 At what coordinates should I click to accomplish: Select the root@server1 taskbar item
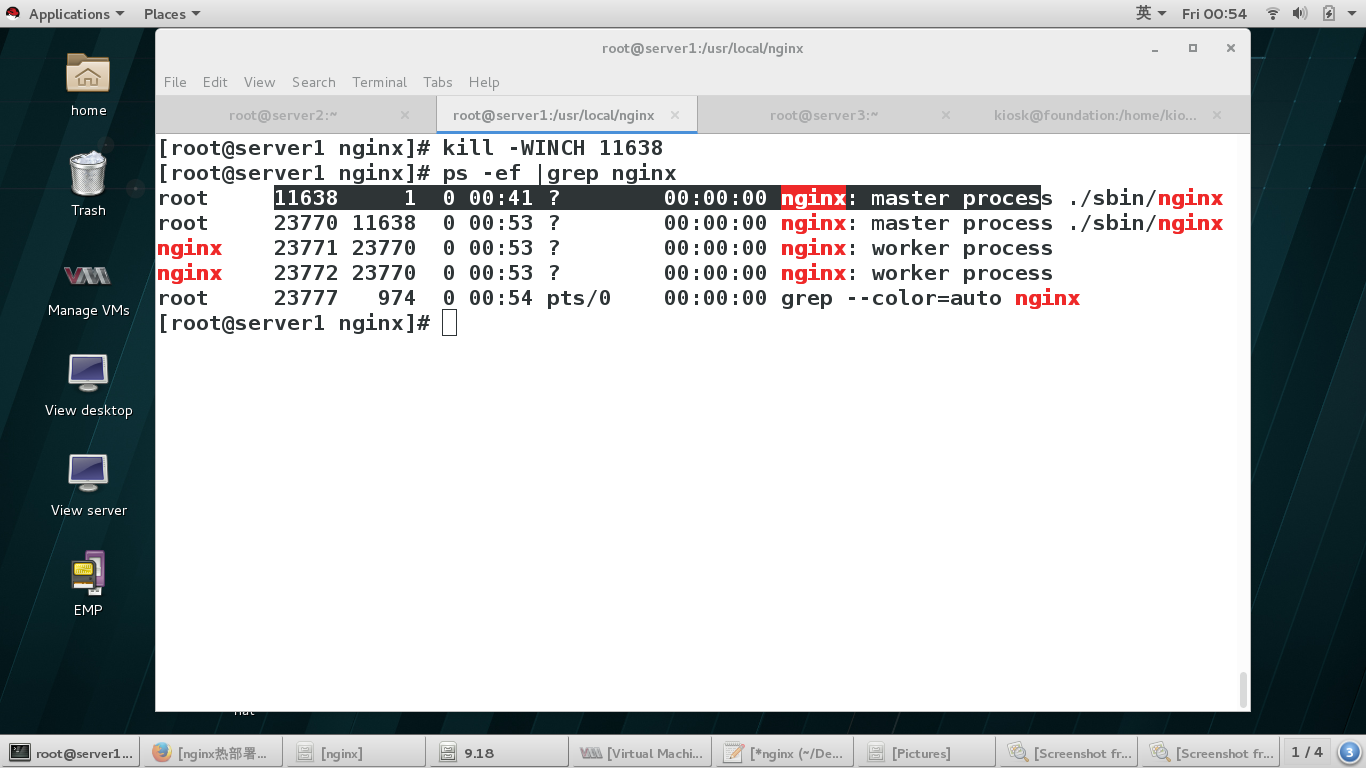[71, 753]
